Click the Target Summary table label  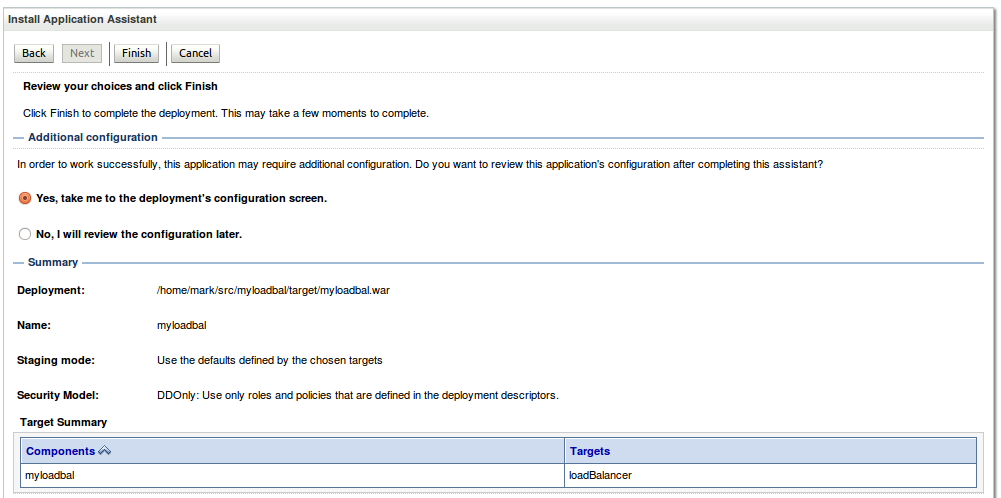coord(63,422)
